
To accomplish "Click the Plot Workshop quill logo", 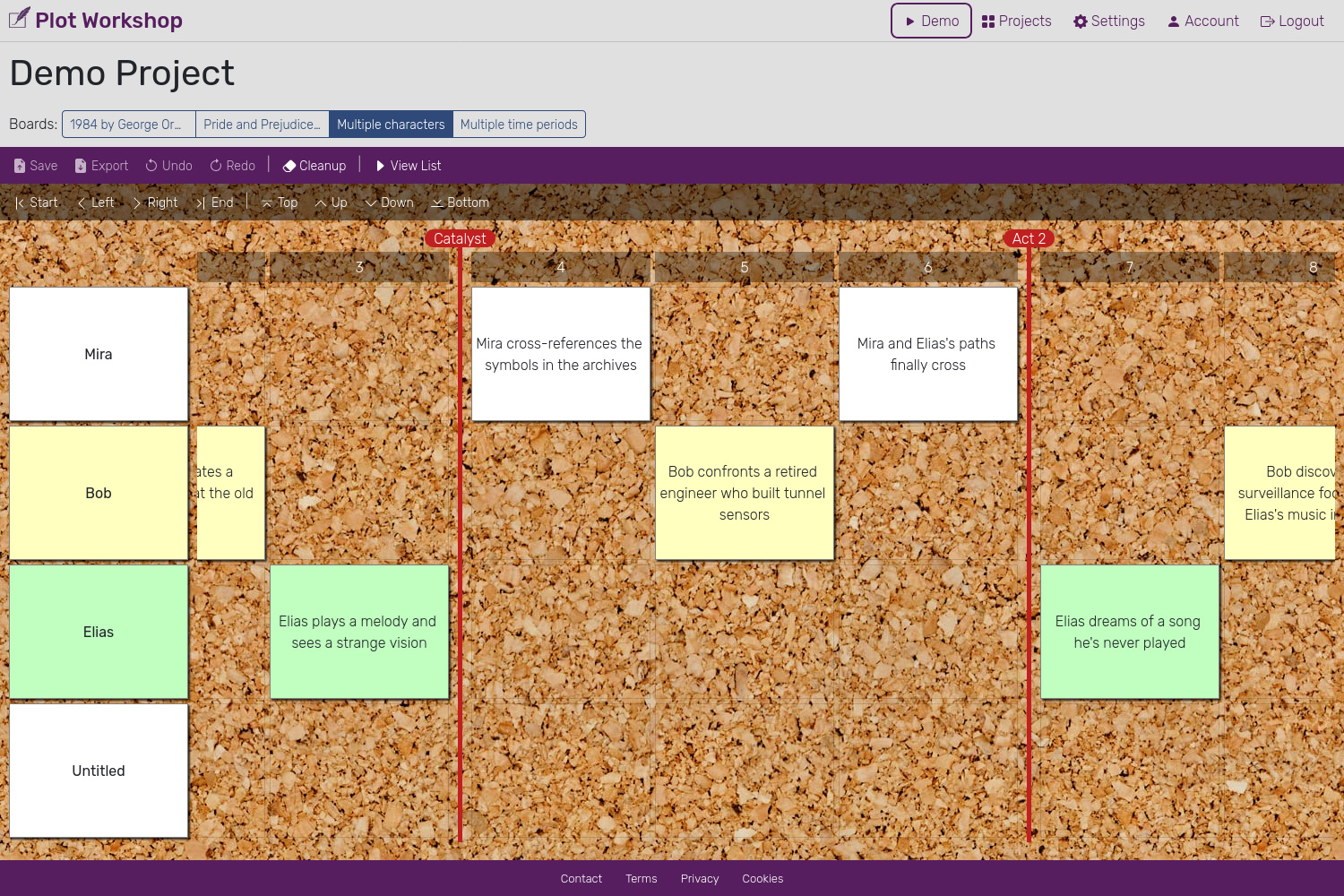I will [x=20, y=19].
